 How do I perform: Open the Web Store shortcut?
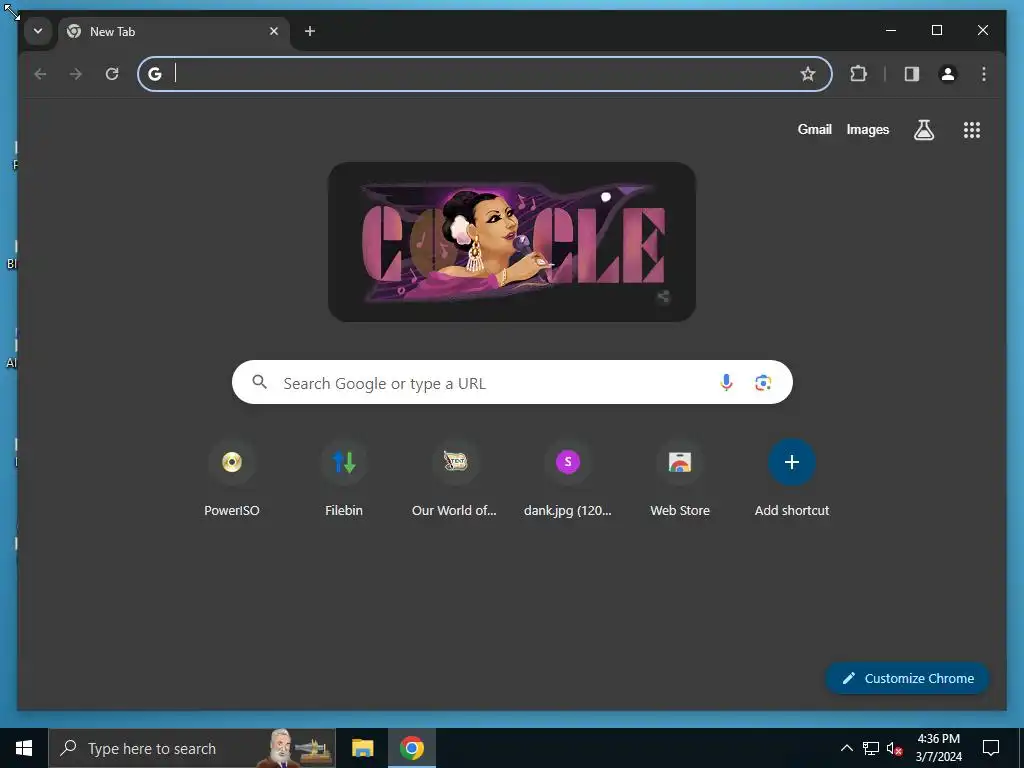(680, 479)
